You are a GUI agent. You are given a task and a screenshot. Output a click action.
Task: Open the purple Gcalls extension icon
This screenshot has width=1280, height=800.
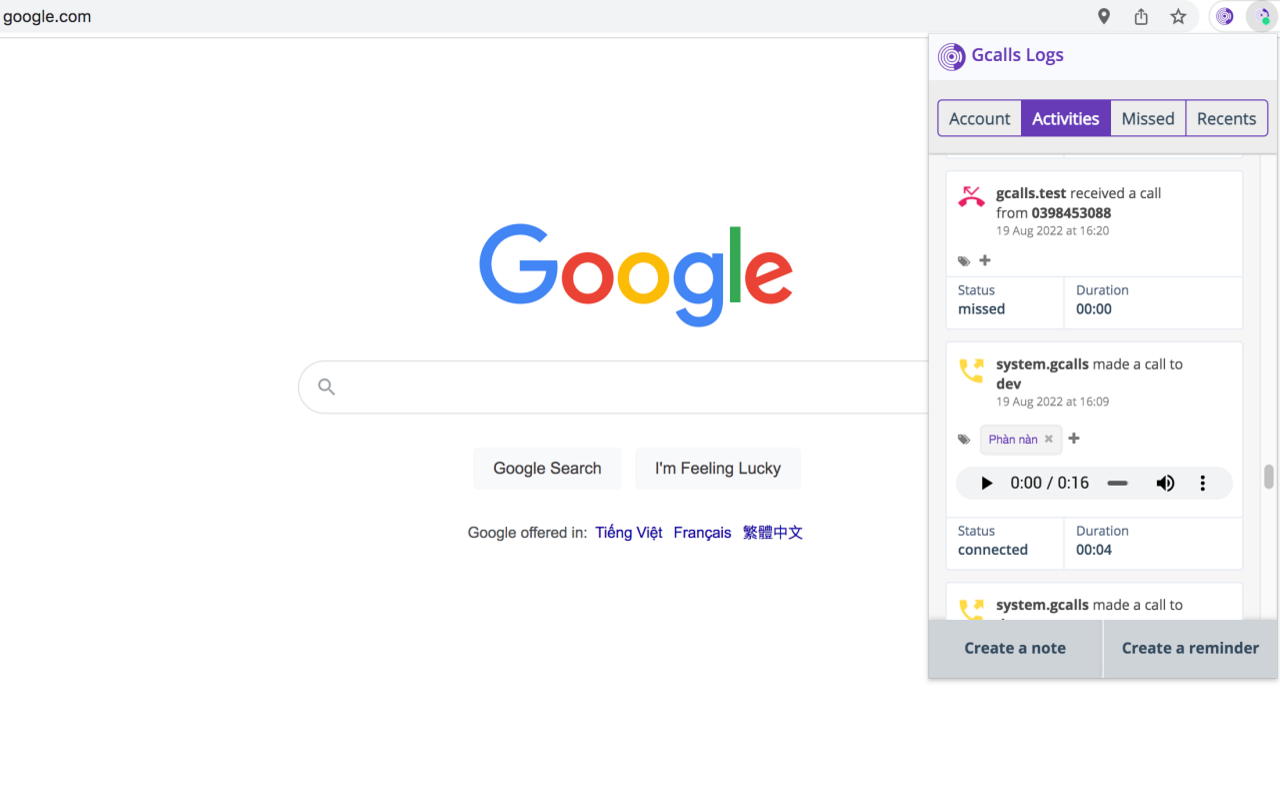pyautogui.click(x=1225, y=16)
